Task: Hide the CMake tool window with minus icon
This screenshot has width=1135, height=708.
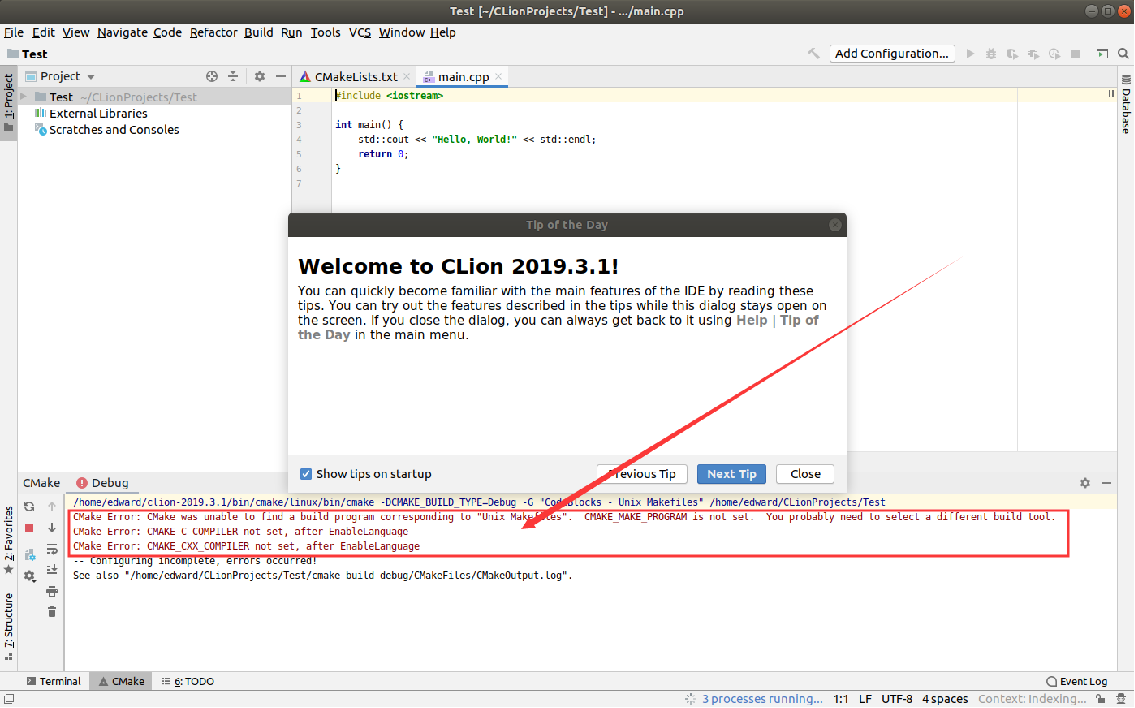Action: (1106, 483)
